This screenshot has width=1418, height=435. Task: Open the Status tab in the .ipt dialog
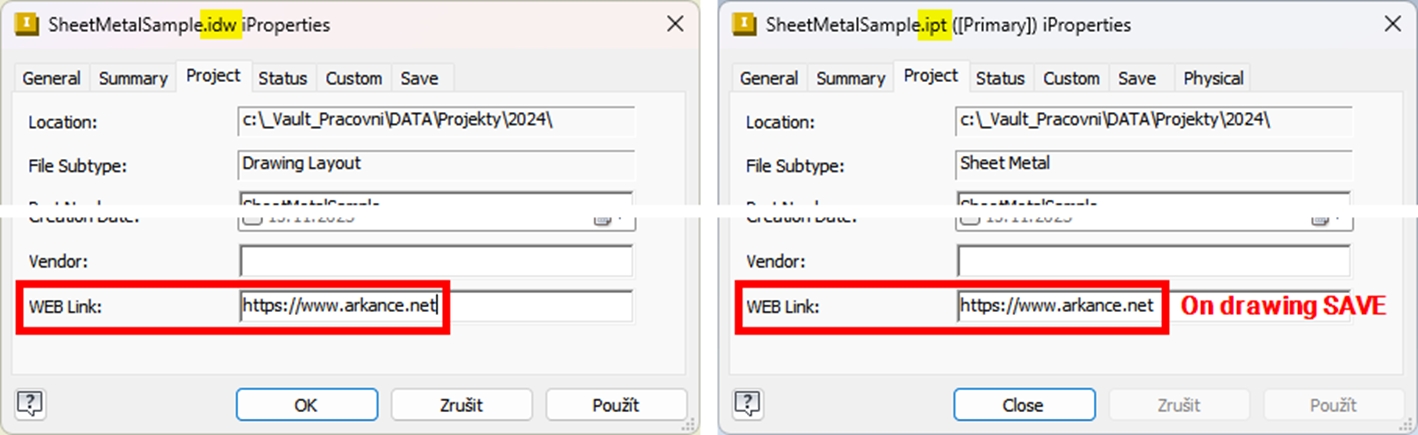[999, 78]
